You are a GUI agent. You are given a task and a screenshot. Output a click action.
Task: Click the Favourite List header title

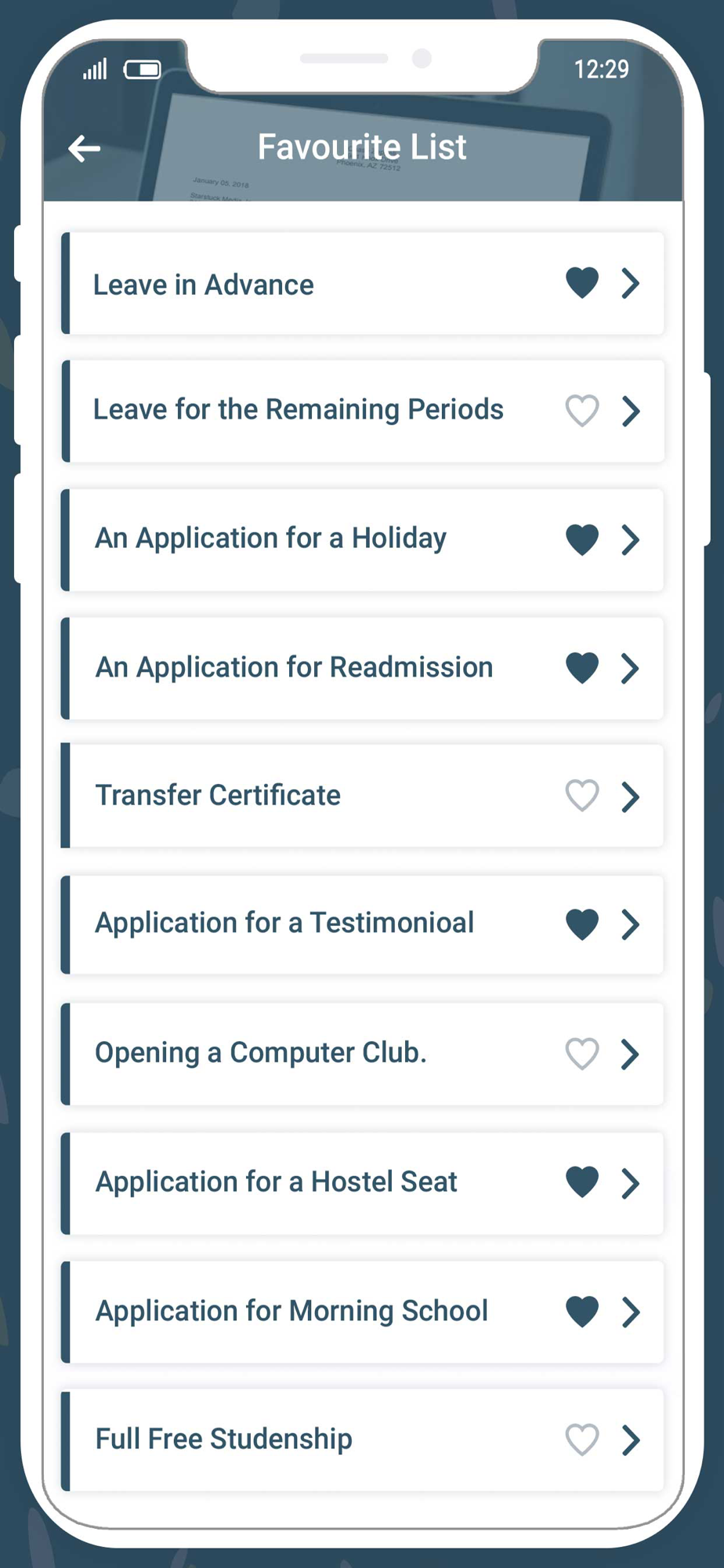coord(362,147)
